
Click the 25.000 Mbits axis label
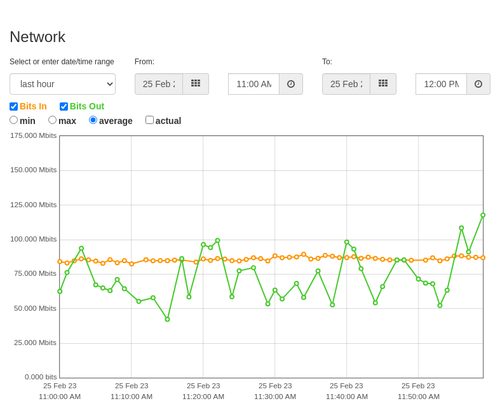35,343
